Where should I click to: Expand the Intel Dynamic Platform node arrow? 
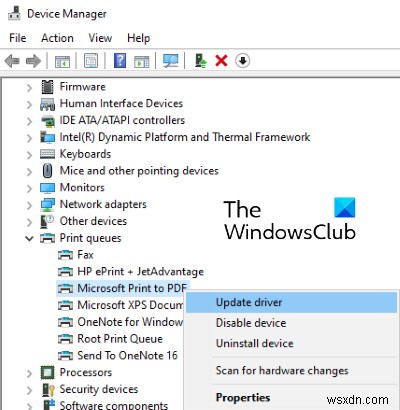[29, 138]
